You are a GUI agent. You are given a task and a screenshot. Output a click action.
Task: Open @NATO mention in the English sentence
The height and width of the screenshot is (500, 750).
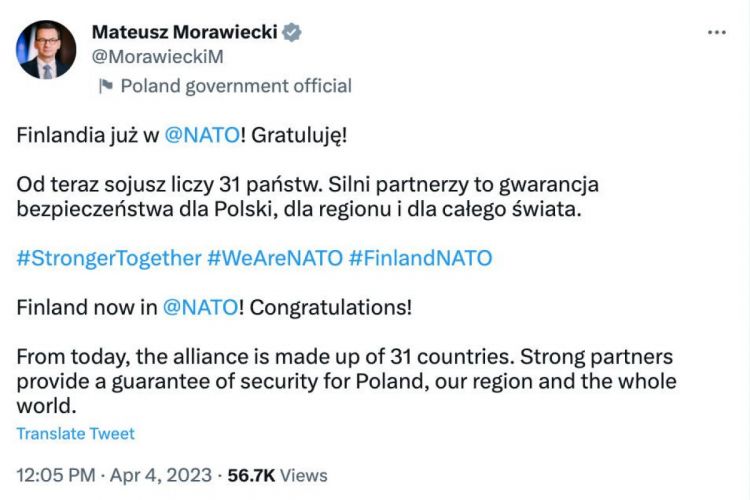tap(200, 307)
